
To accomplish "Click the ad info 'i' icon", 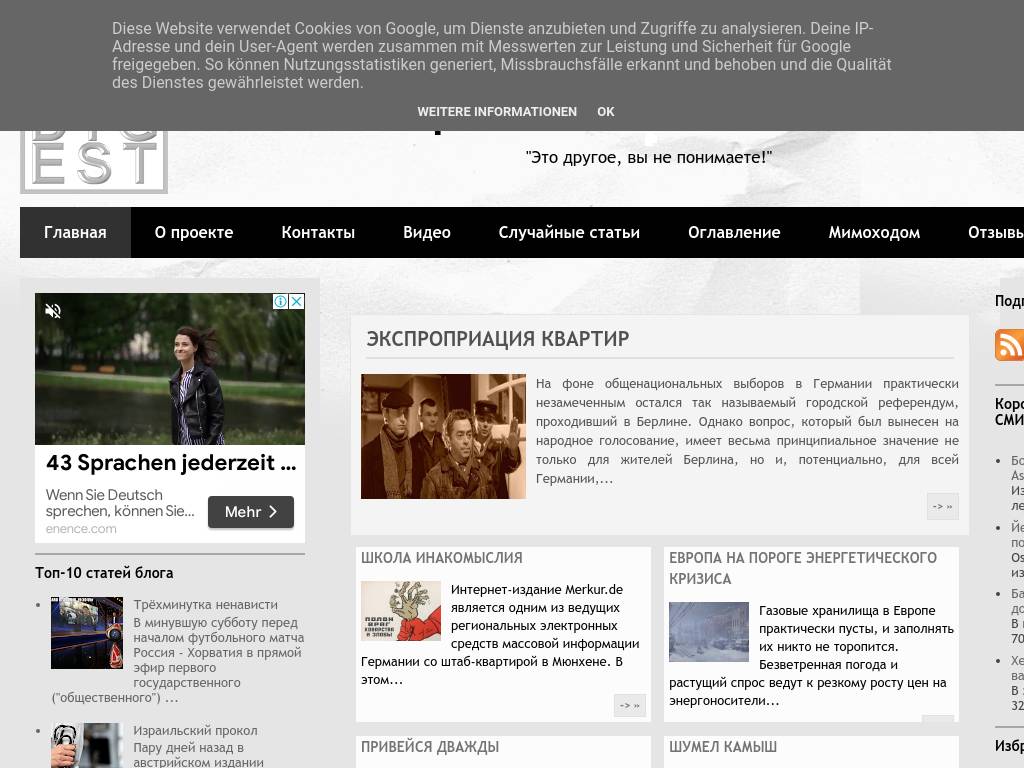I will pyautogui.click(x=281, y=302).
